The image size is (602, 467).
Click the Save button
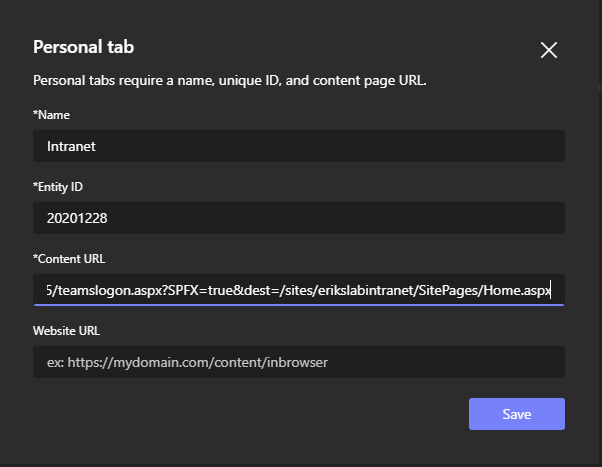pyautogui.click(x=516, y=414)
